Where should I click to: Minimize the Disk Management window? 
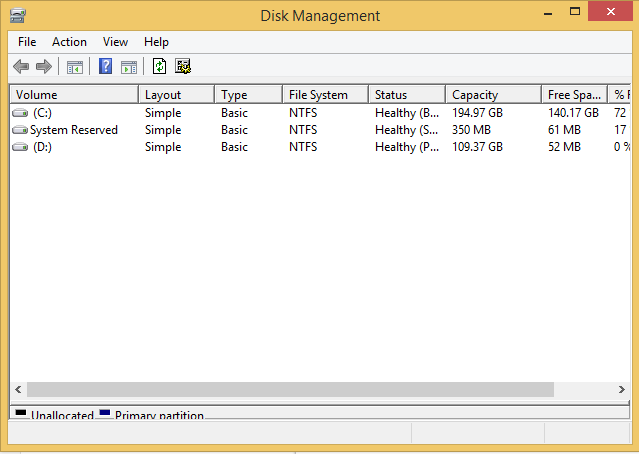548,12
